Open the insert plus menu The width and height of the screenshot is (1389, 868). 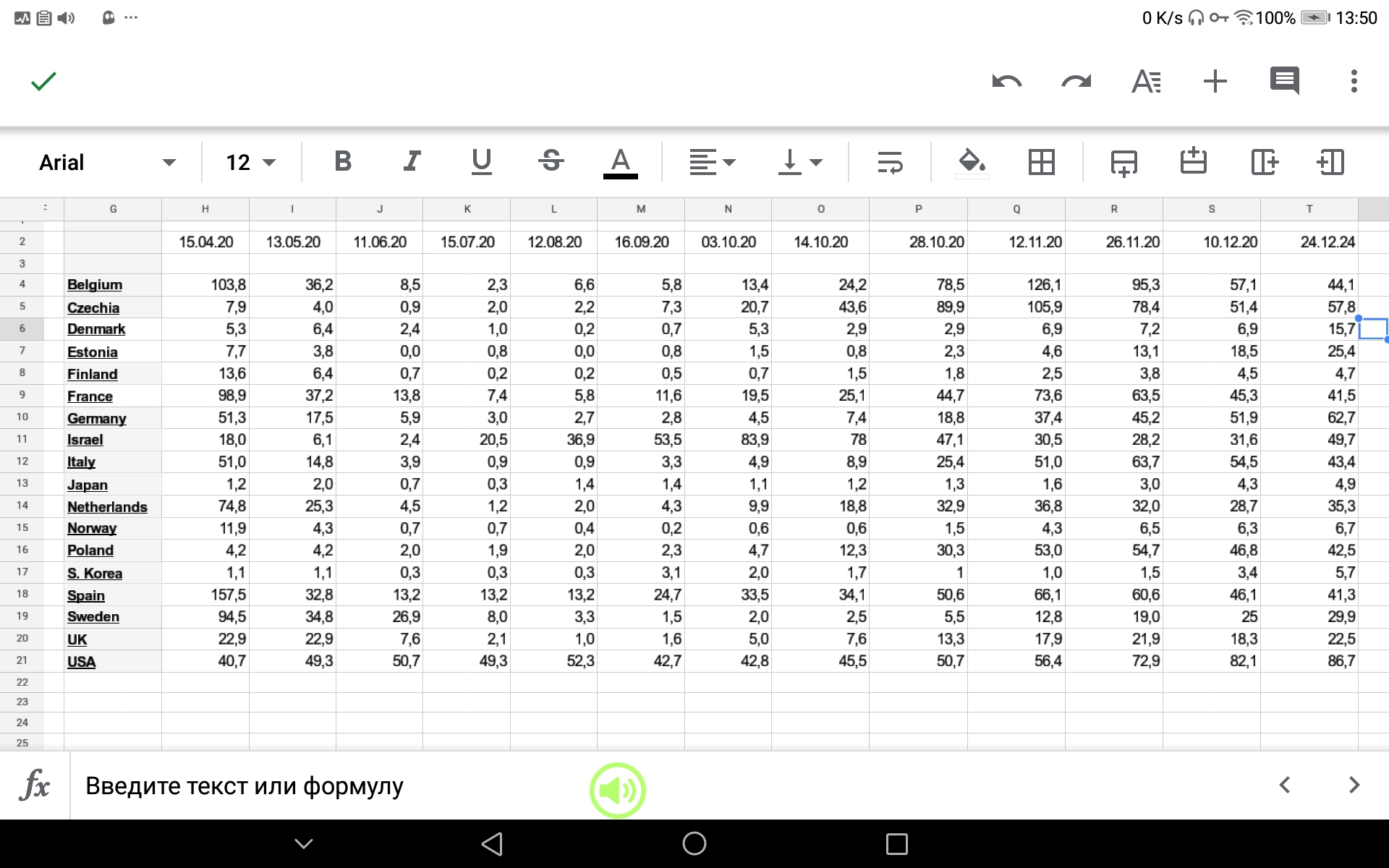click(x=1215, y=81)
